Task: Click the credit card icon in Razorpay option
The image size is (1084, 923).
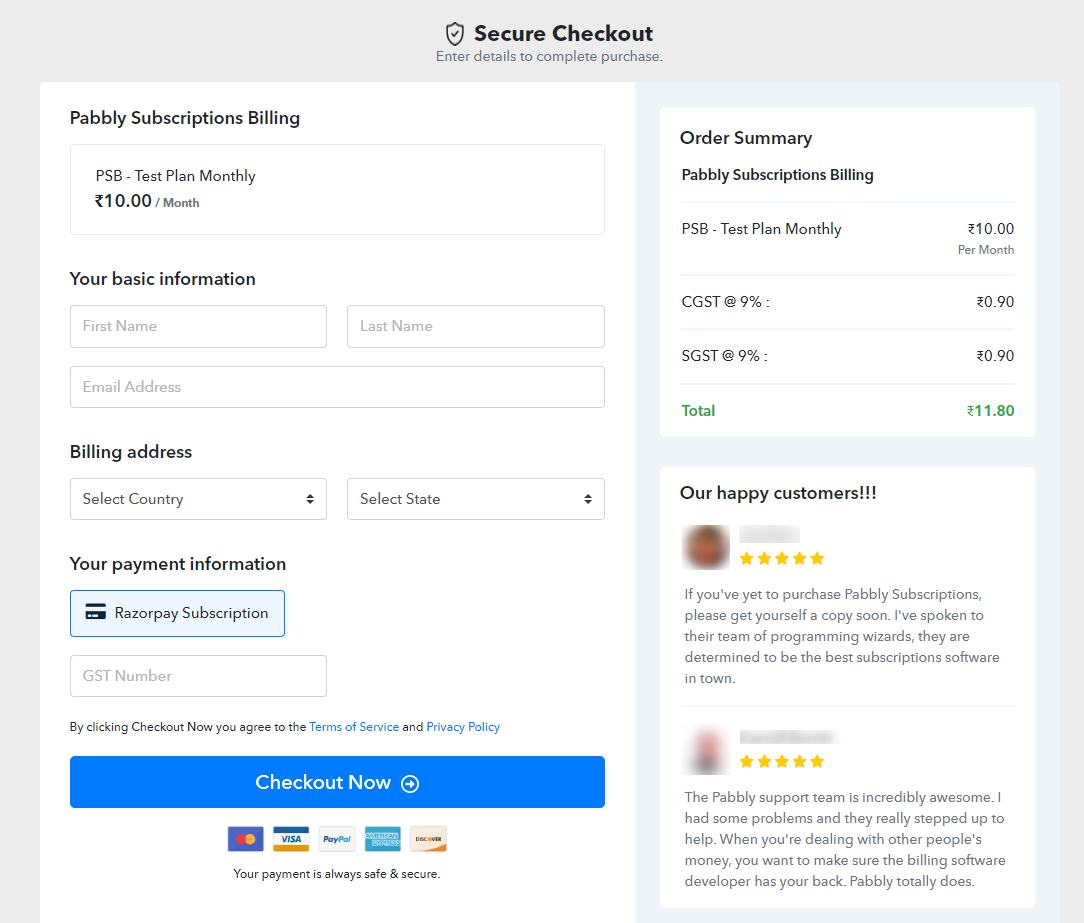Action: point(95,612)
